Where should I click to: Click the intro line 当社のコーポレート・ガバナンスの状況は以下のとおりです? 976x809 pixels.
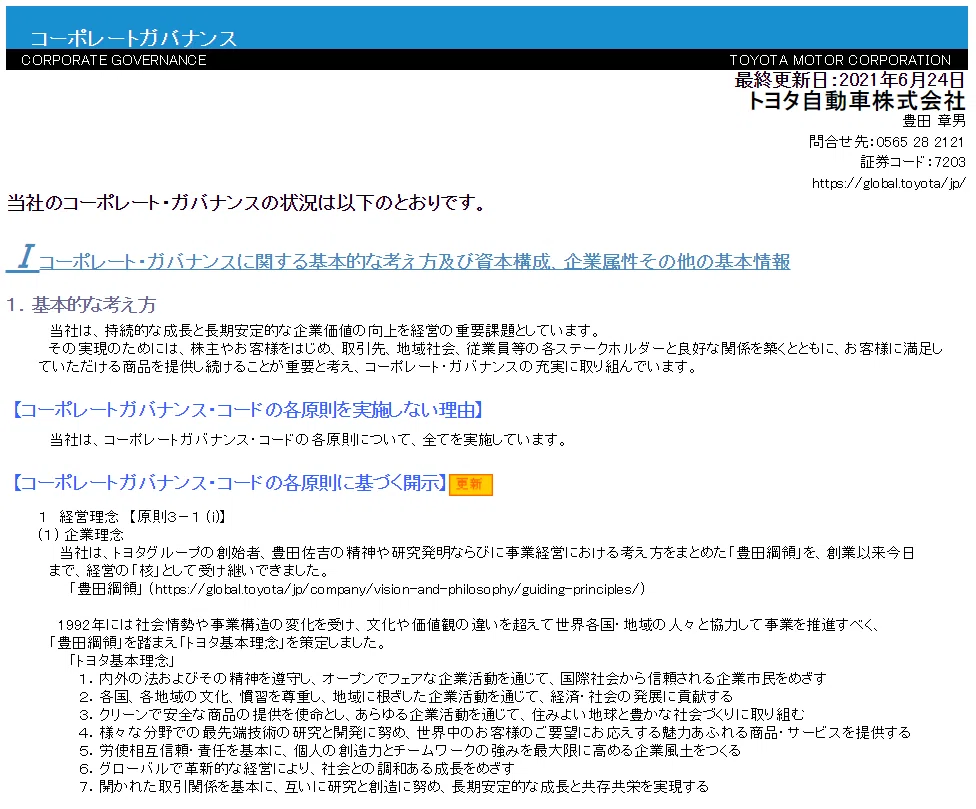pyautogui.click(x=246, y=203)
